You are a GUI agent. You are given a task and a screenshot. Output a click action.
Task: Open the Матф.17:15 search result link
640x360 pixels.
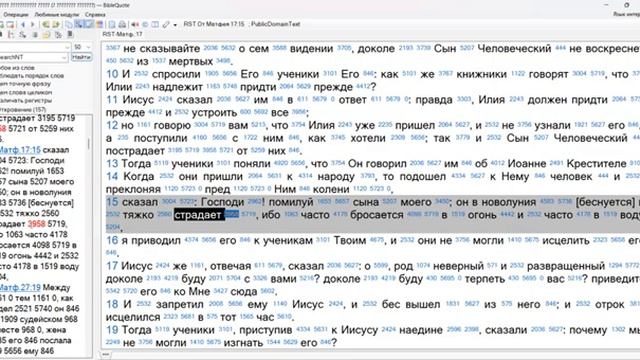(20, 150)
